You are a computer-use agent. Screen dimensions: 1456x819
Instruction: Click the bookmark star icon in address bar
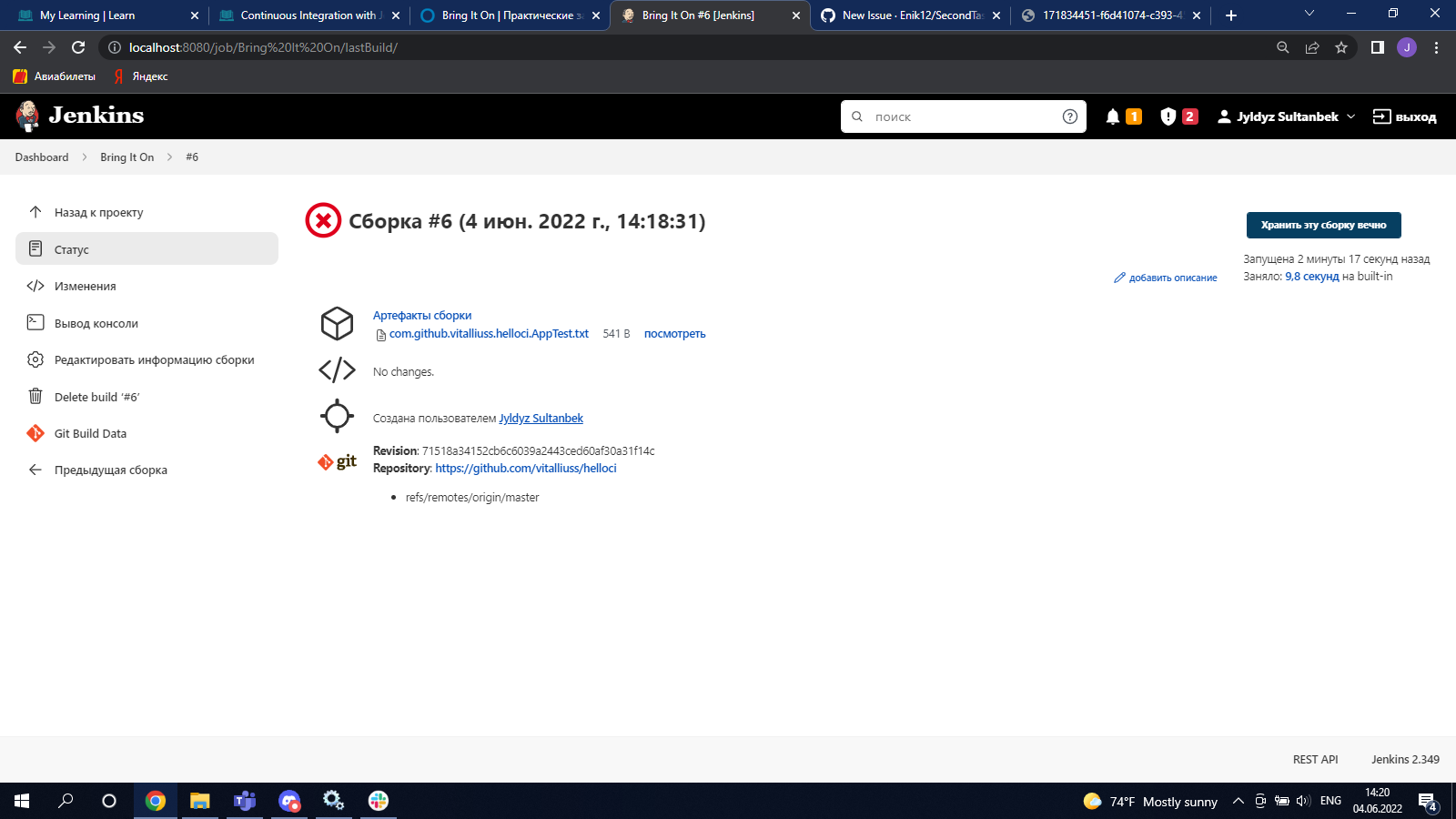click(1341, 47)
